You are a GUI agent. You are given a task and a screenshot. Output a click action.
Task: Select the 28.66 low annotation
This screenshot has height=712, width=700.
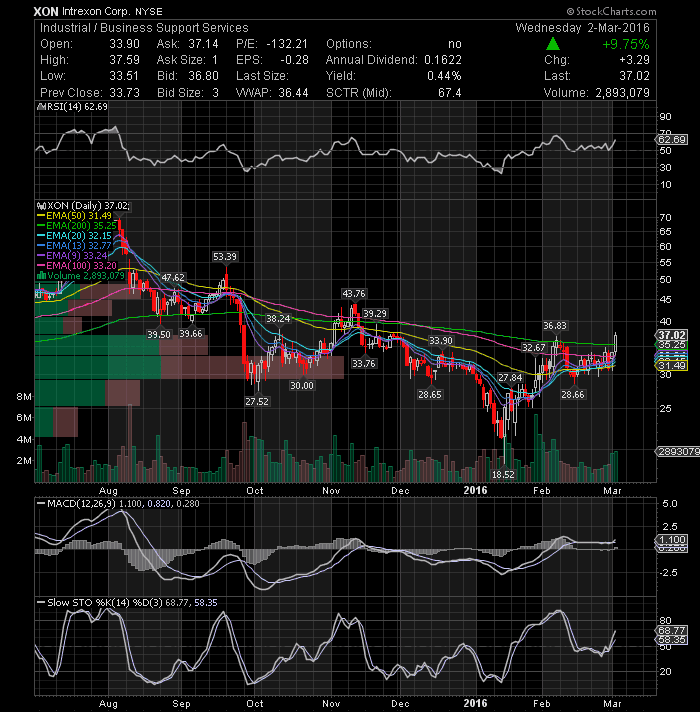(x=573, y=395)
